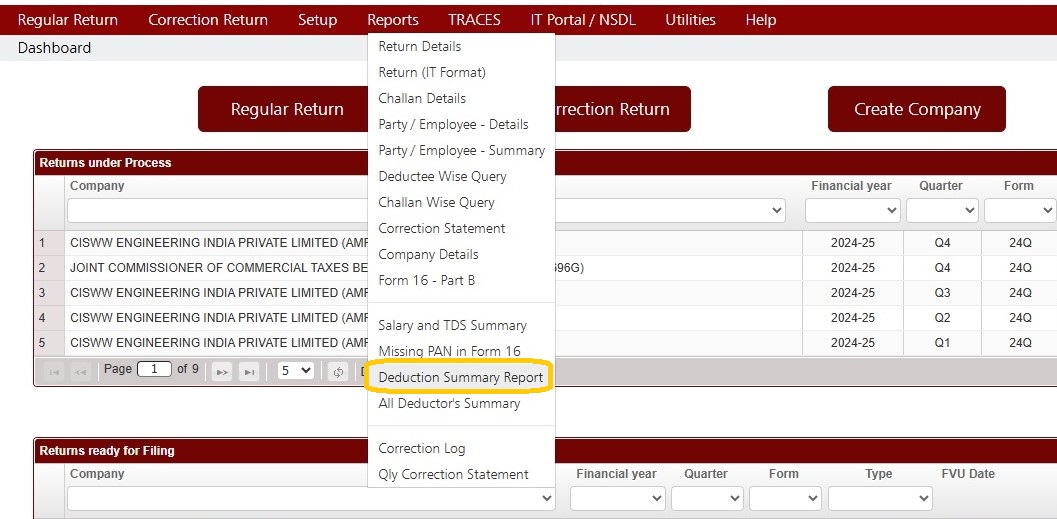Go to previous page of Returns under Process
The width and height of the screenshot is (1057, 519).
80,371
